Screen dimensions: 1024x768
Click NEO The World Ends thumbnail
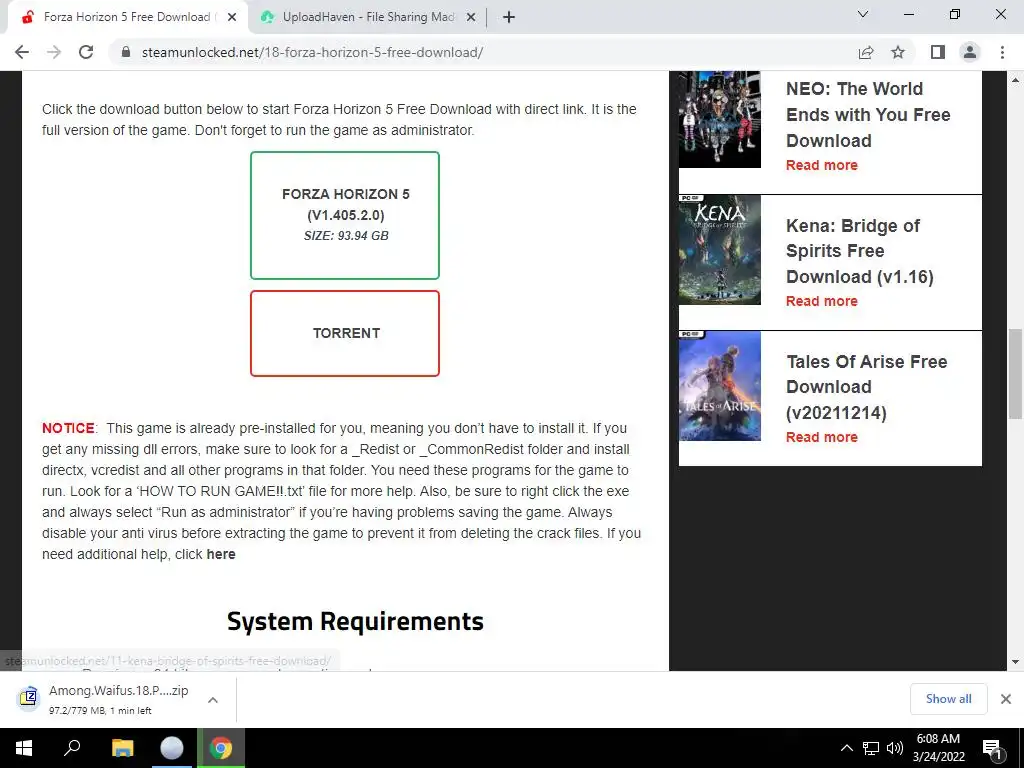pos(720,119)
